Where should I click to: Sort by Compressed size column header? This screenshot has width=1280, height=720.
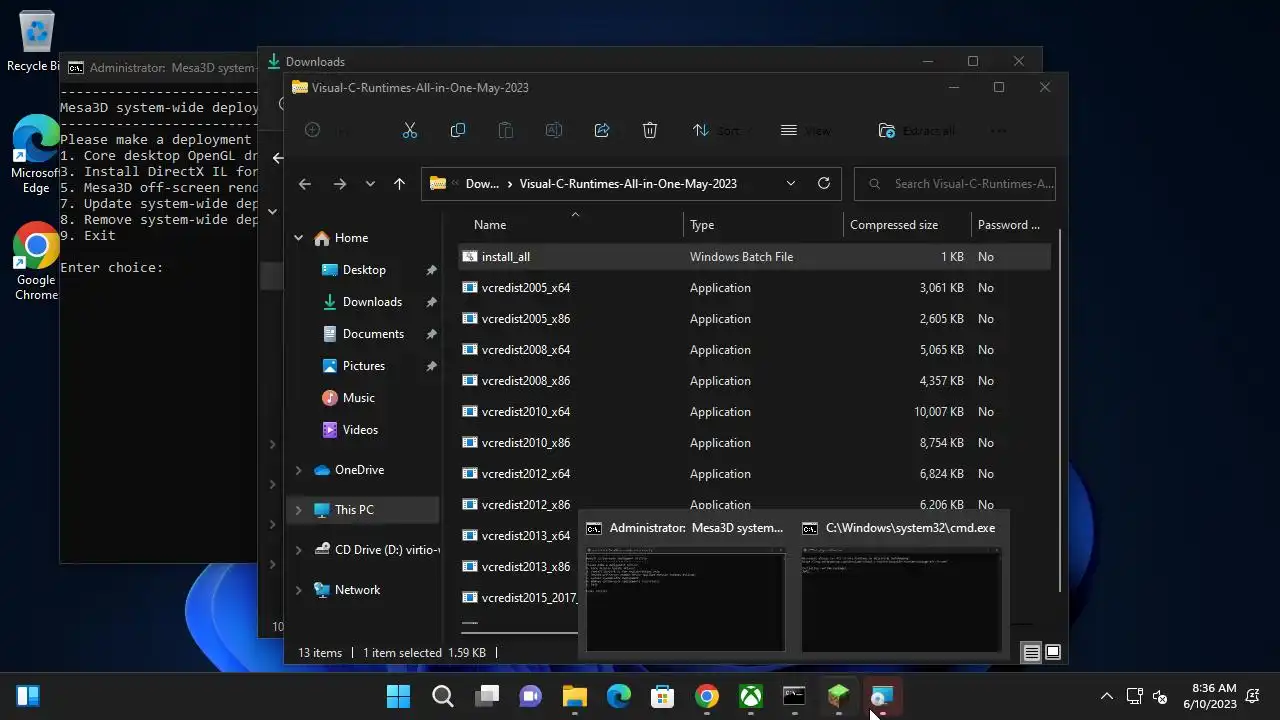(x=894, y=225)
